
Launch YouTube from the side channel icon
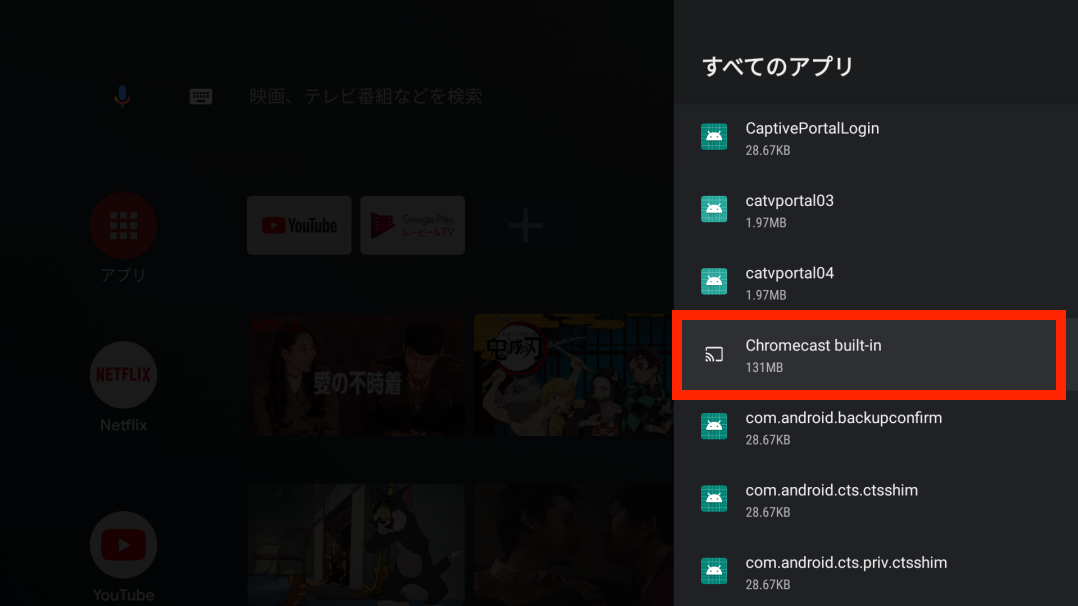(124, 545)
